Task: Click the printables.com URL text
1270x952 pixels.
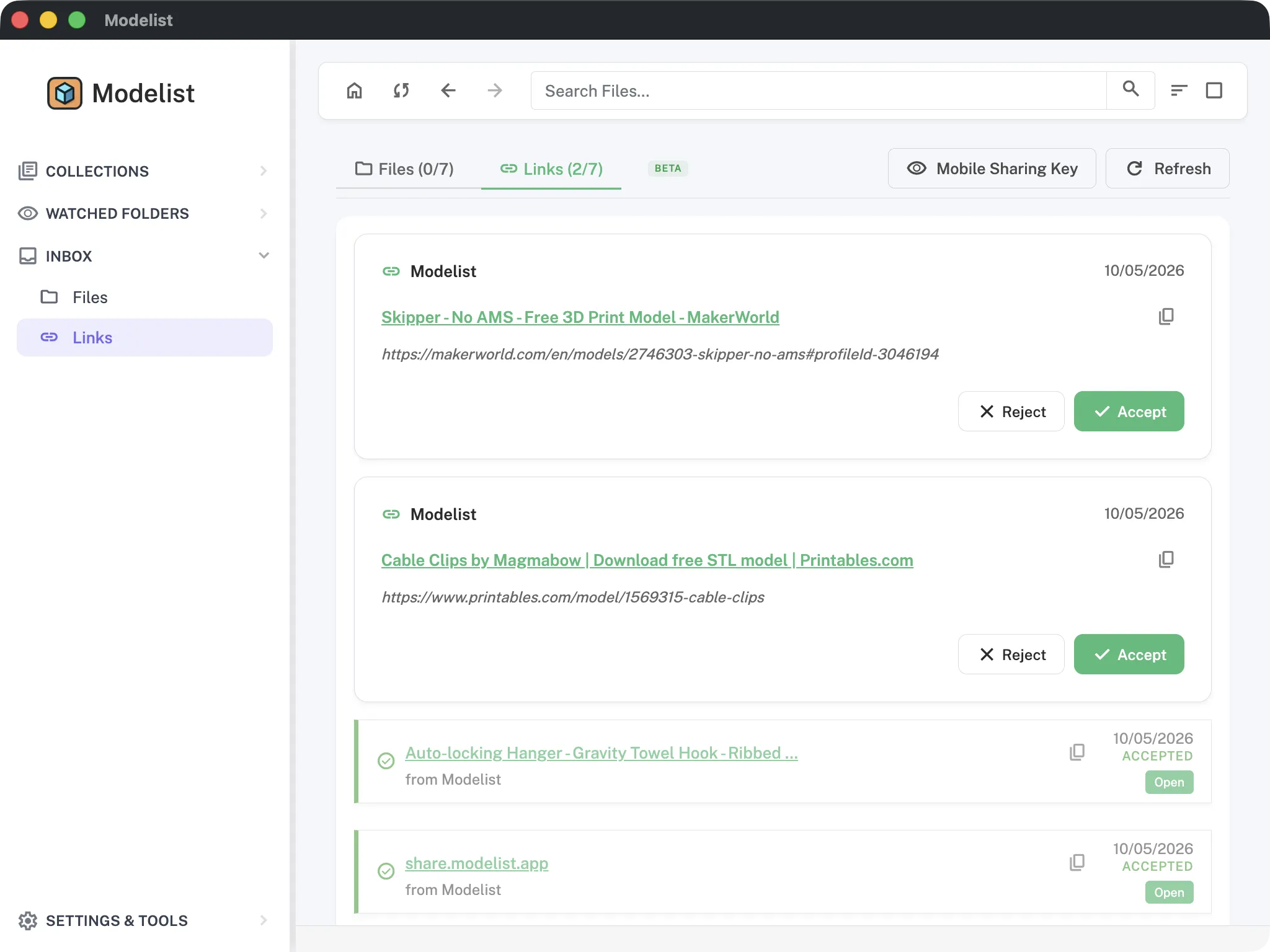Action: pos(572,597)
